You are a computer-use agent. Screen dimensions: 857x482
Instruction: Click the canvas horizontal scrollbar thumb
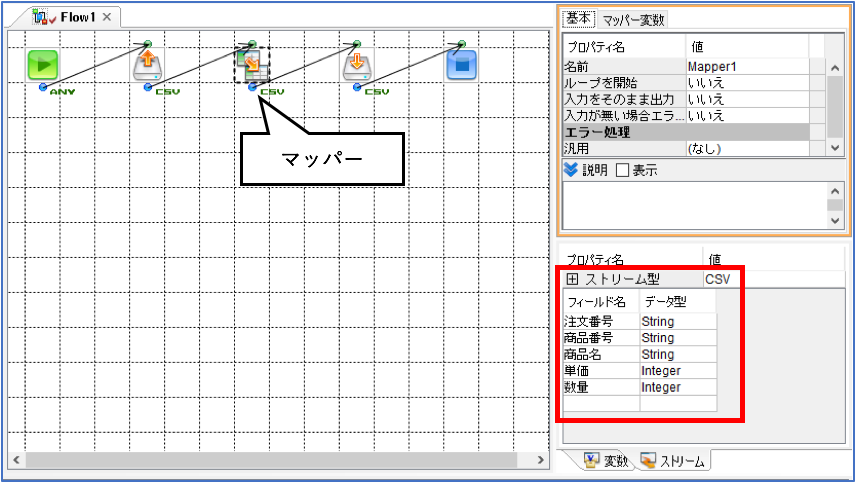[x=271, y=460]
